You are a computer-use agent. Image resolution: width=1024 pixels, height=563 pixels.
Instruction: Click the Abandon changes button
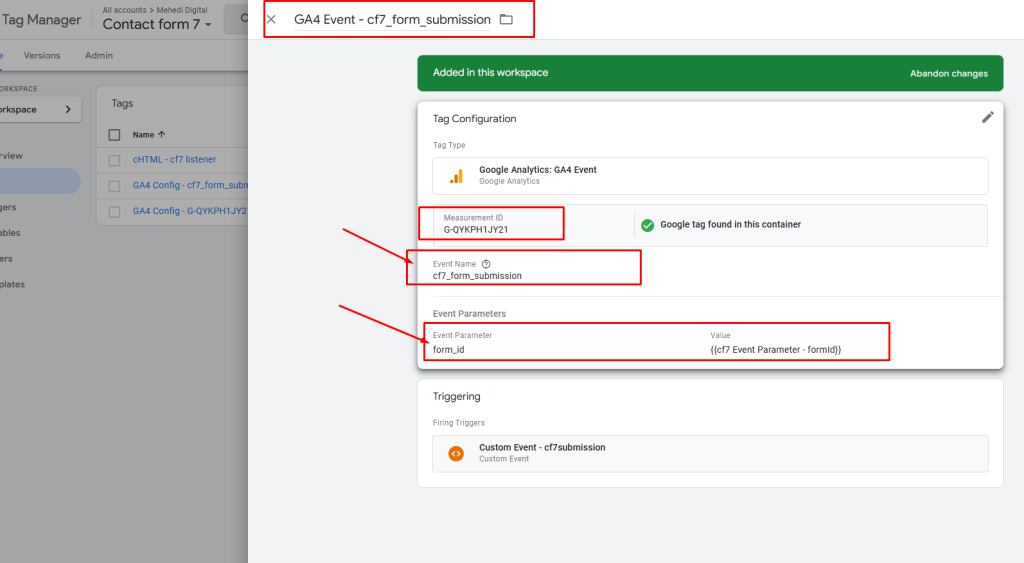[x=949, y=73]
